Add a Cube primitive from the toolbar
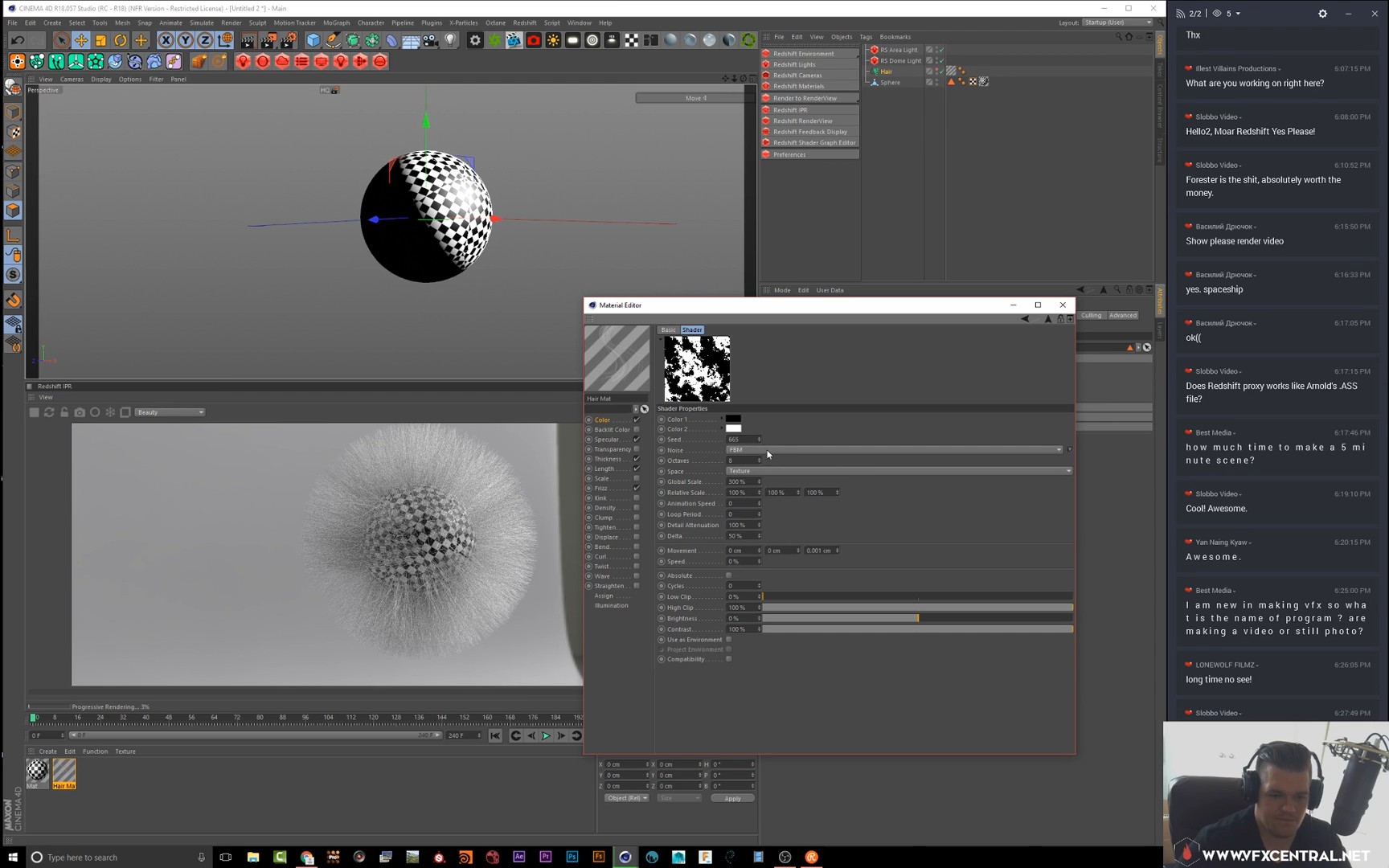The width and height of the screenshot is (1389, 868). tap(313, 40)
